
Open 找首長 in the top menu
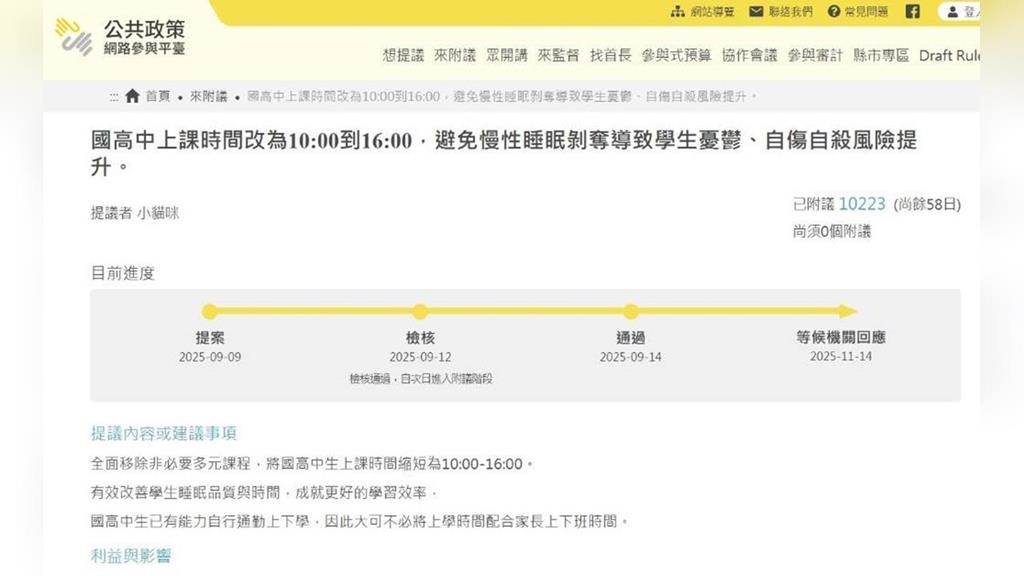(x=610, y=56)
